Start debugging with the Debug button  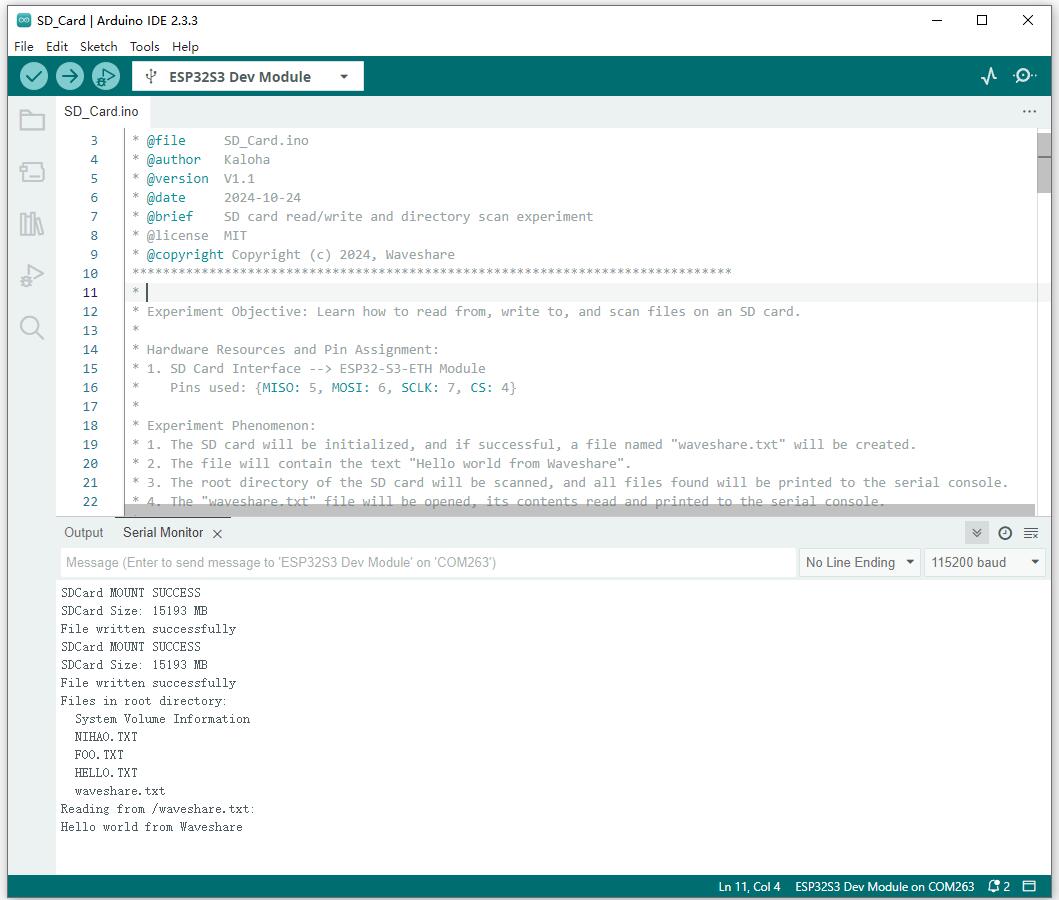coord(105,76)
